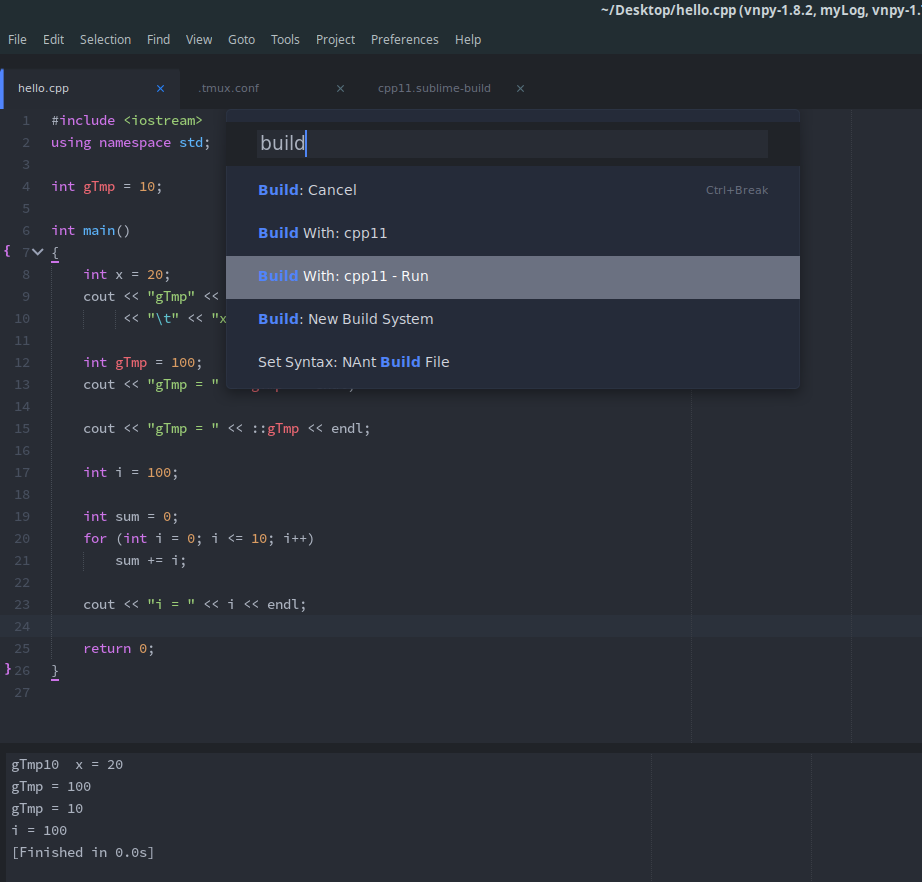The height and width of the screenshot is (882, 922).
Task: Click '[Finished in 0.0s]' output line
Action: point(83,853)
